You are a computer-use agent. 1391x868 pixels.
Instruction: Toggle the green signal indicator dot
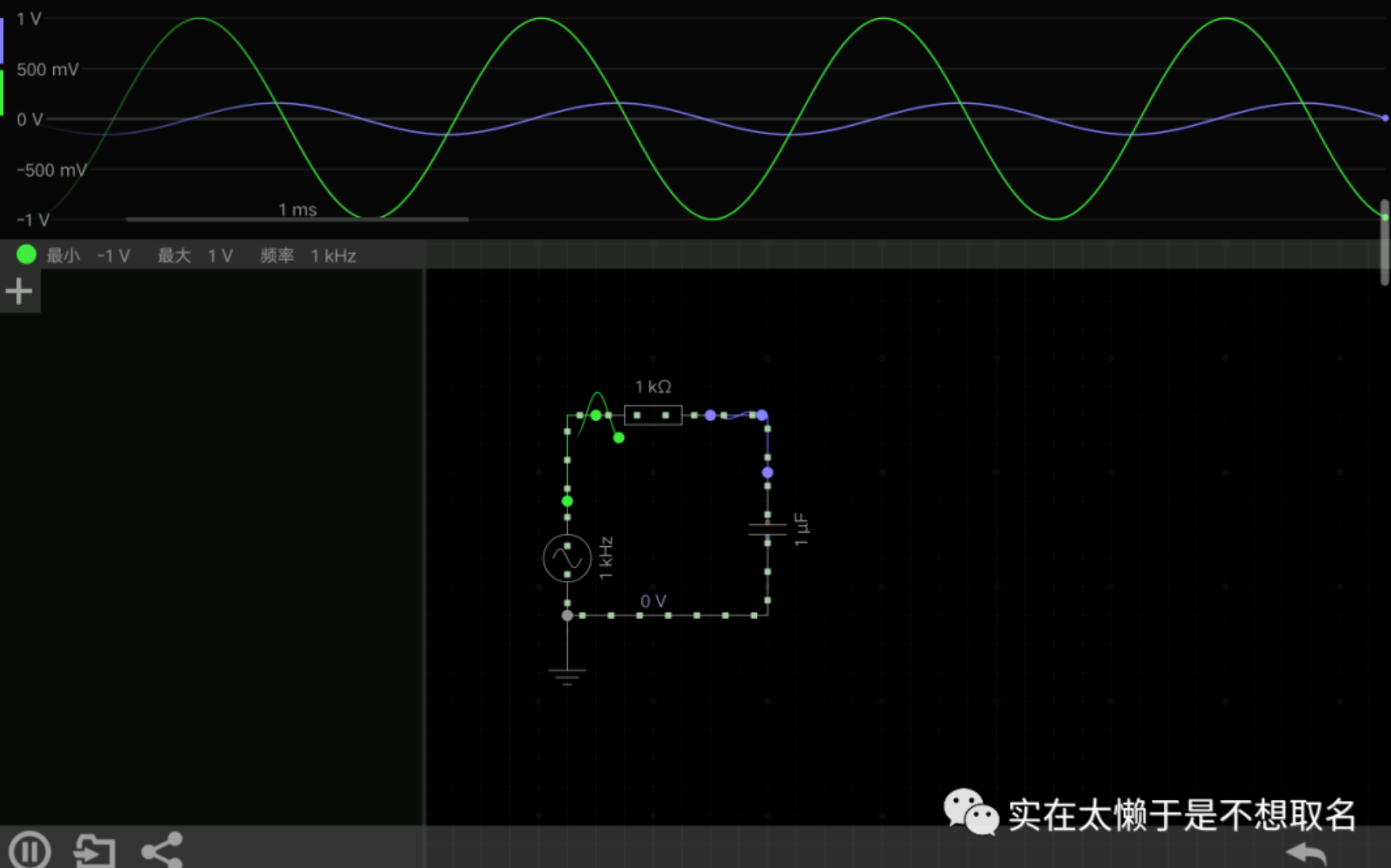(26, 254)
